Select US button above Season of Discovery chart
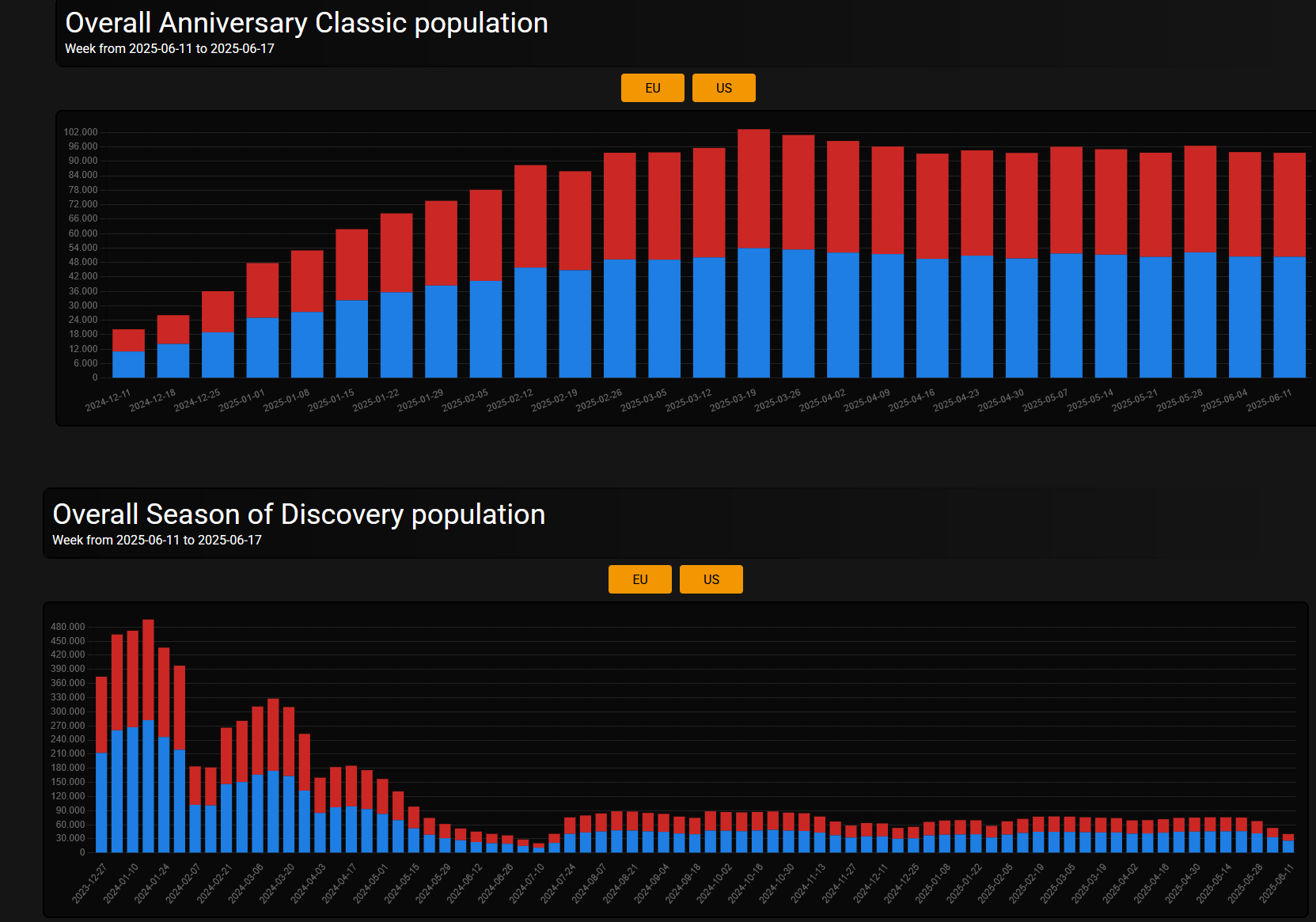 click(711, 579)
